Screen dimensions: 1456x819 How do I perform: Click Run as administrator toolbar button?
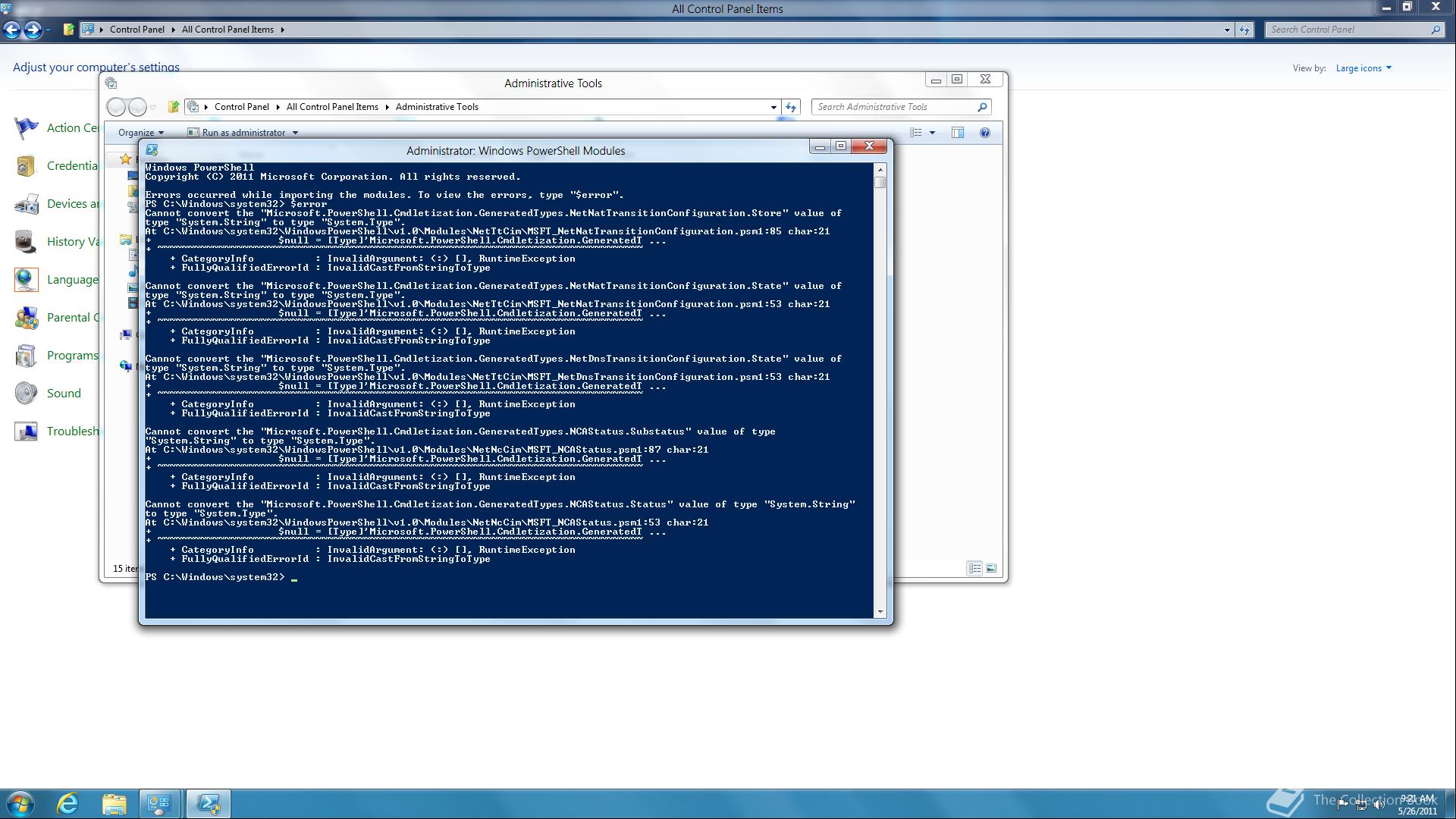tap(236, 133)
